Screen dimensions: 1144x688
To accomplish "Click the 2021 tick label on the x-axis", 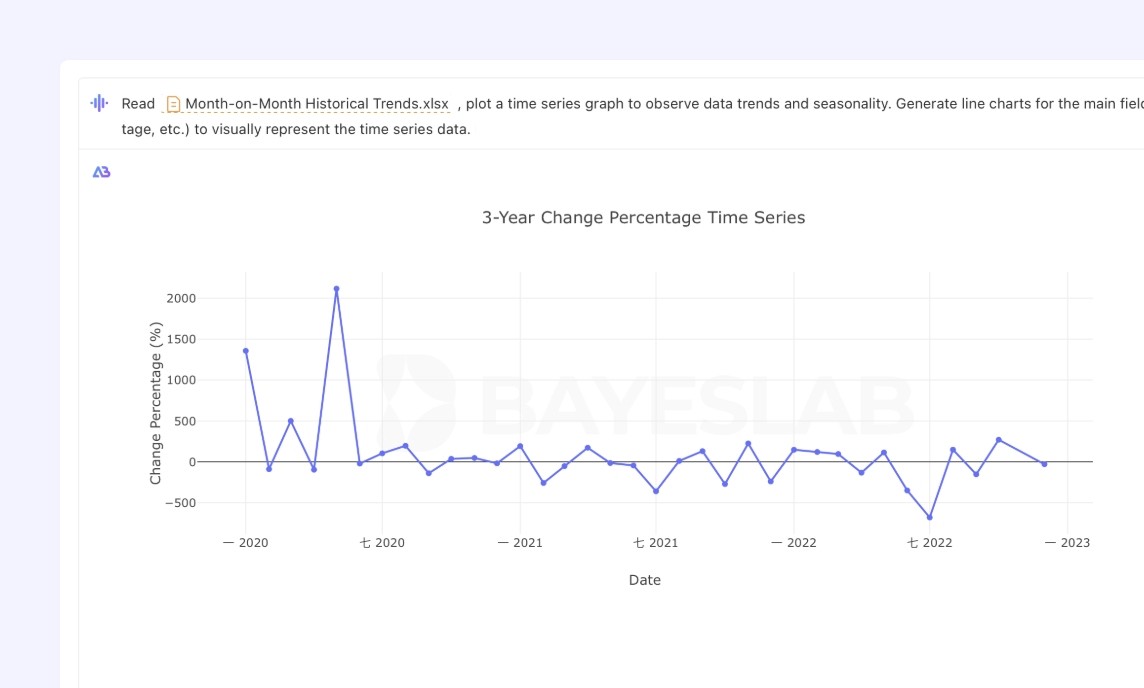I will click(520, 543).
